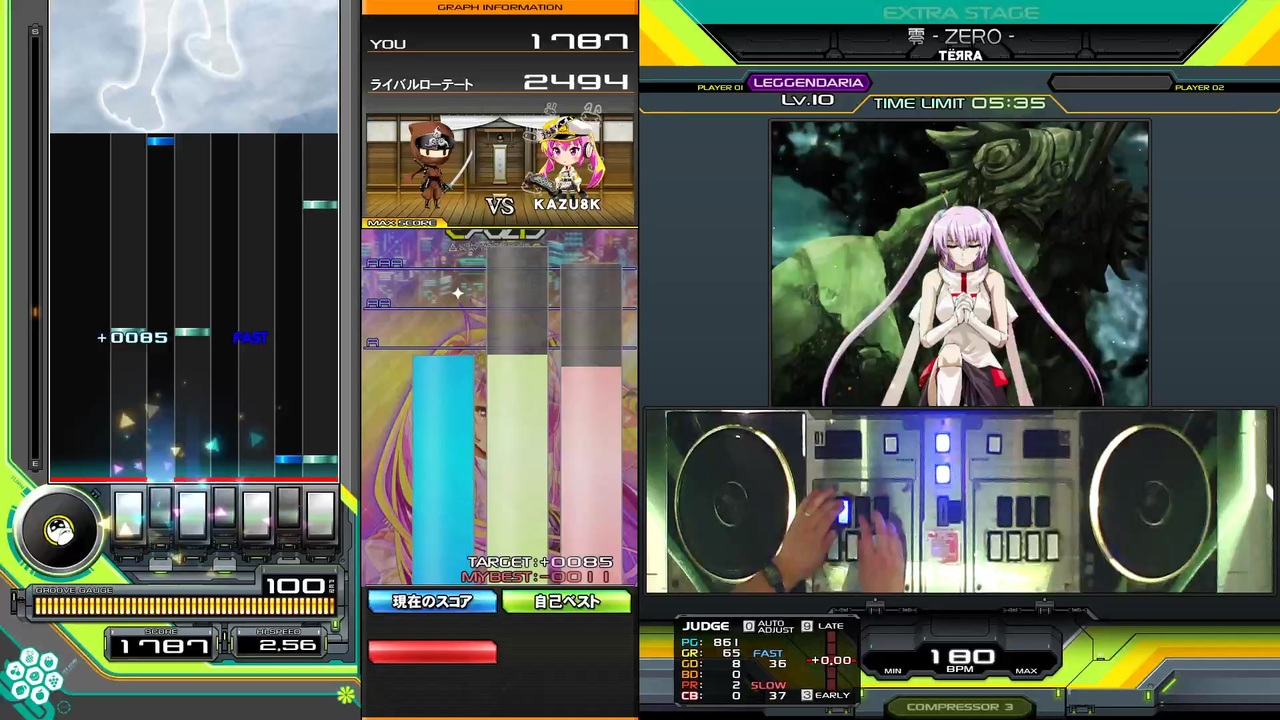Click the small green flower emblem

pos(346,693)
